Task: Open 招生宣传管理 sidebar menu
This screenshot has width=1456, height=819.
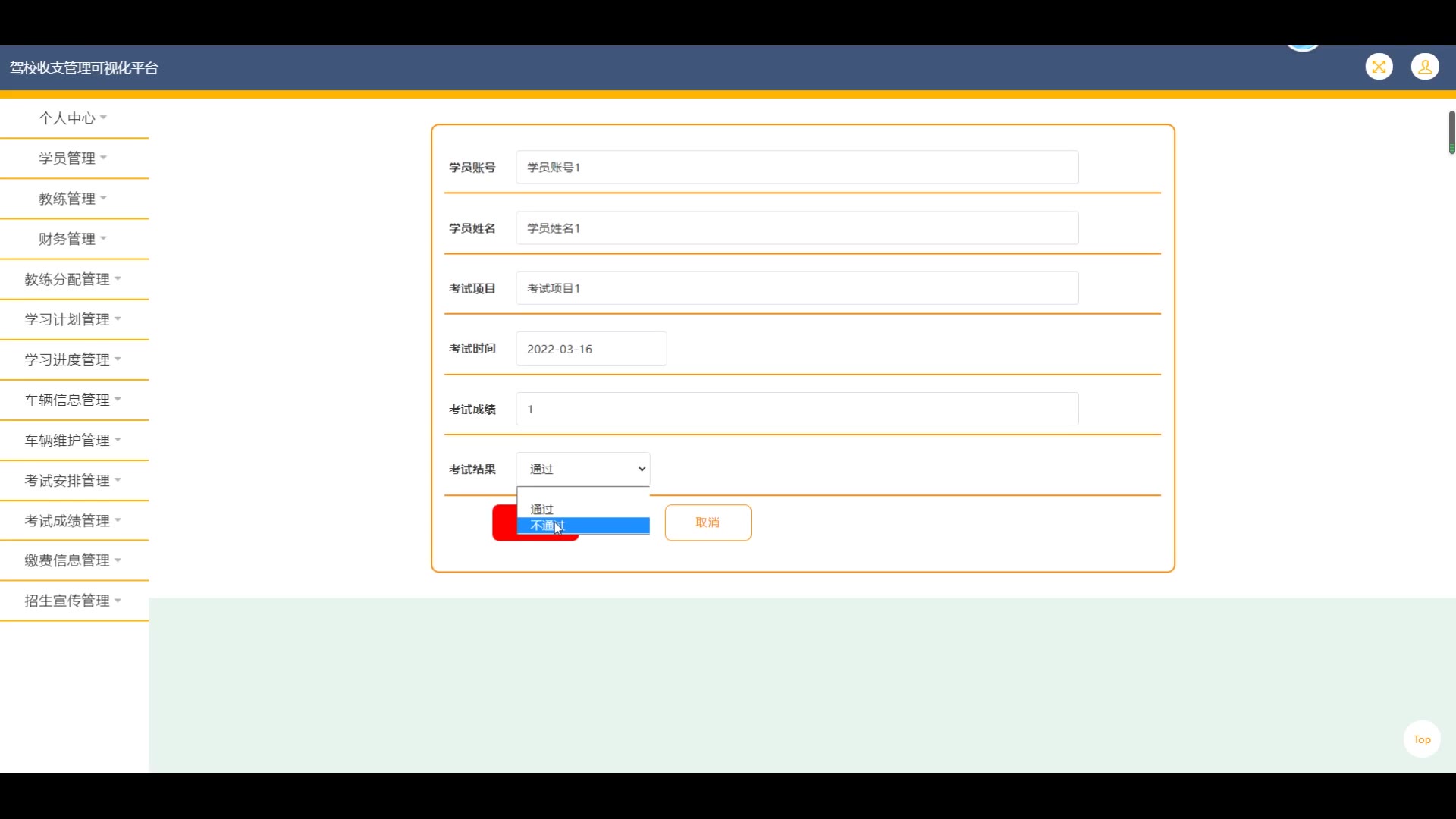Action: click(x=73, y=601)
